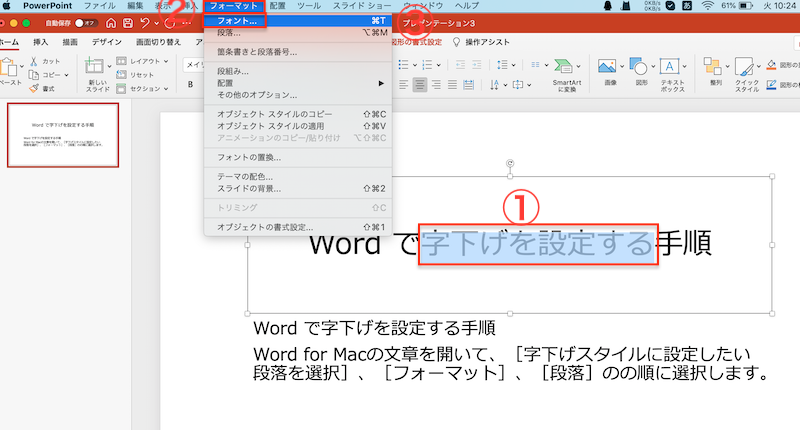Open the Shapes (図形) gallery icon
Viewport: 800px width, 430px height.
(x=638, y=66)
